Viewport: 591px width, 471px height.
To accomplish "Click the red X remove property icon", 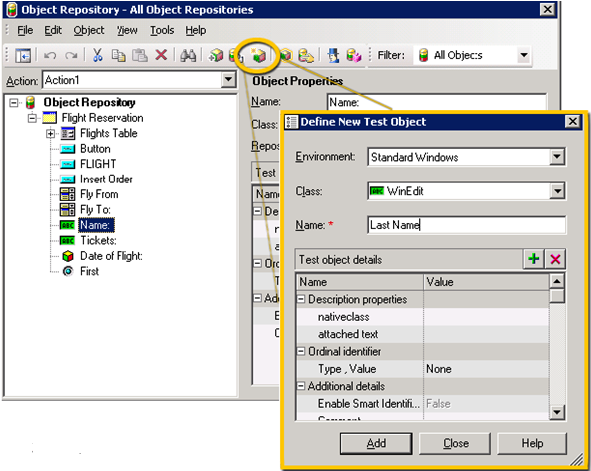I will tap(555, 259).
